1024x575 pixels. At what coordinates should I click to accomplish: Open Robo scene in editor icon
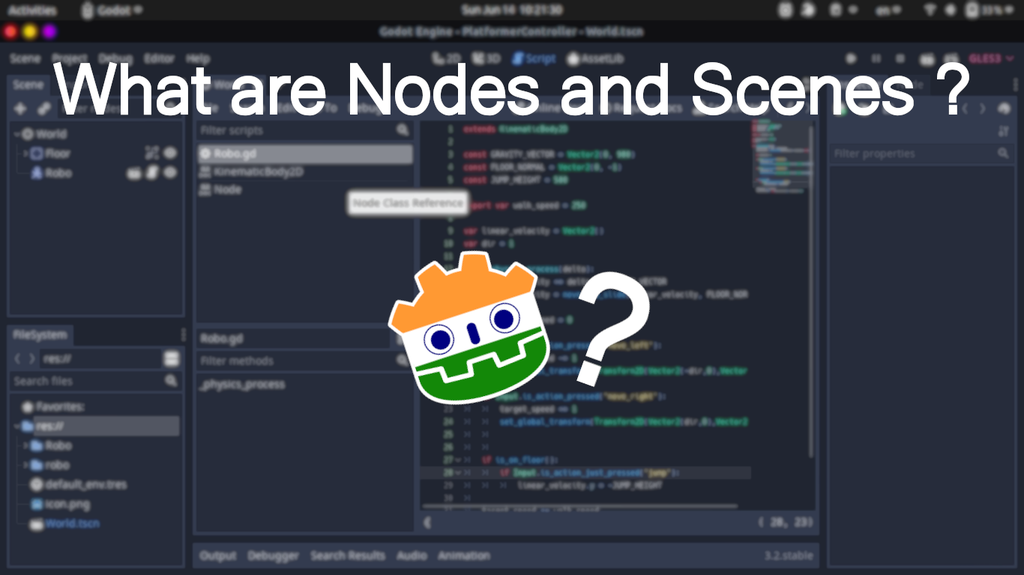pyautogui.click(x=134, y=173)
